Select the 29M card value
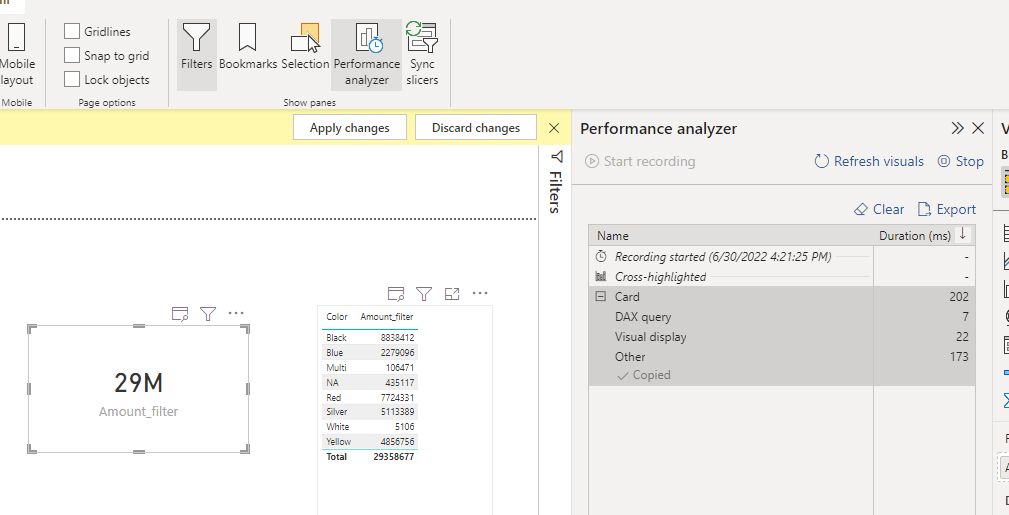 coord(138,382)
